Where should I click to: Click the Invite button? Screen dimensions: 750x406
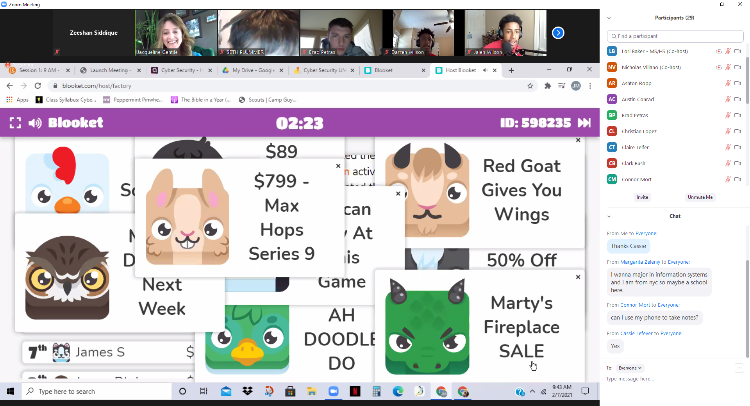tap(642, 197)
